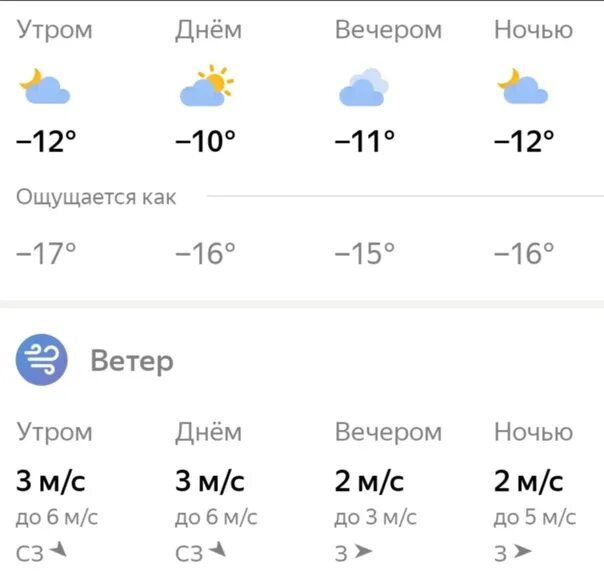Screen dimensions: 604x585
Task: Click the morning 3 м/с wind speed
Action: [x=50, y=481]
